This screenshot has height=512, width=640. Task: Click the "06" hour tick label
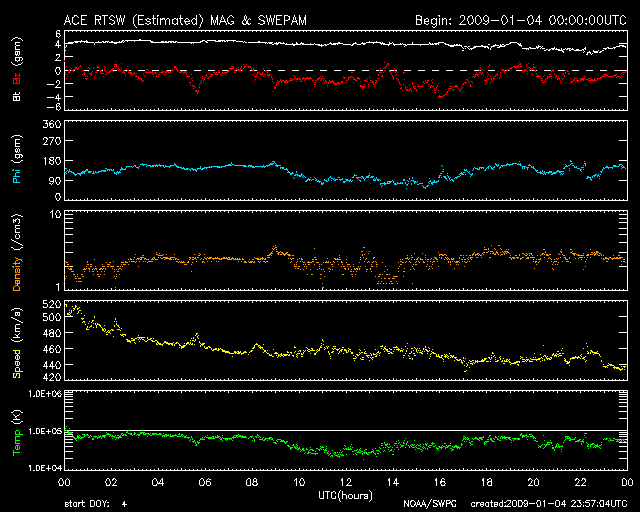pyautogui.click(x=205, y=483)
